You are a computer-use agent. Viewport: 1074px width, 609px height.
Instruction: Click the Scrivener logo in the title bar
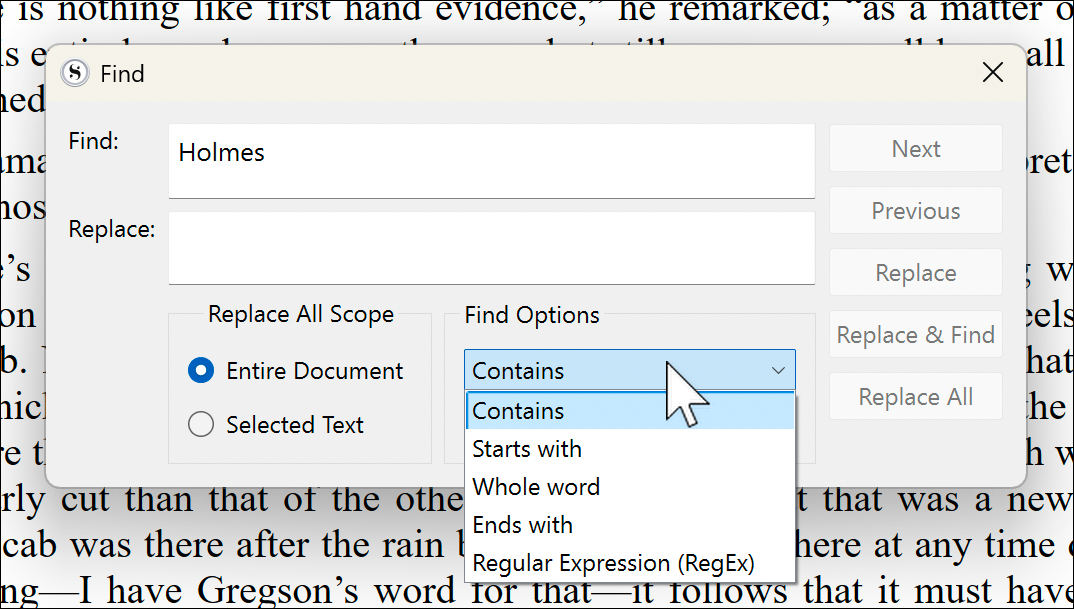[76, 74]
